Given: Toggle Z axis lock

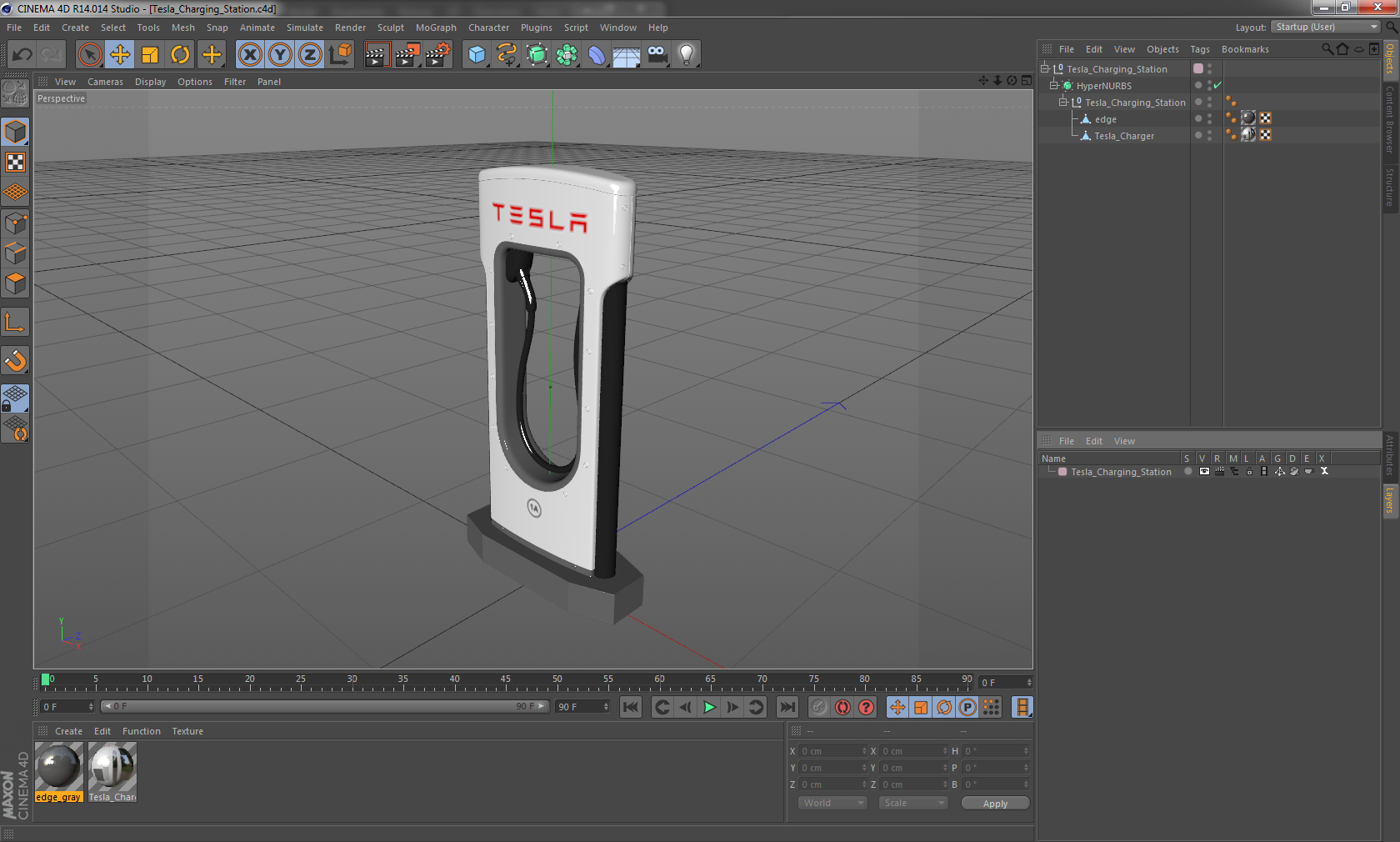Looking at the screenshot, I should click(x=310, y=55).
